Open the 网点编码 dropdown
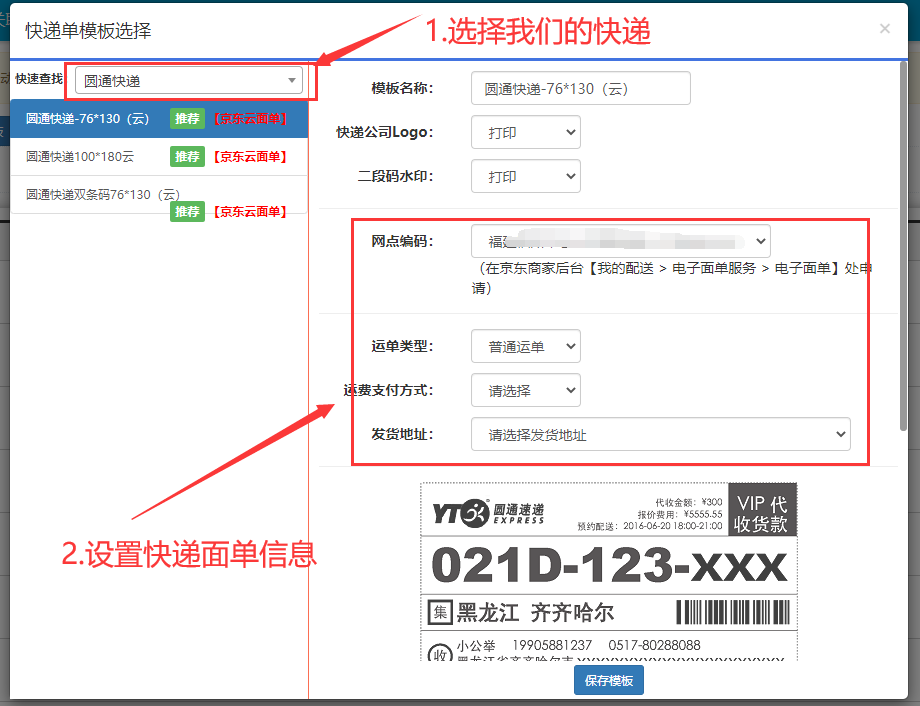Image resolution: width=920 pixels, height=706 pixels. pyautogui.click(x=621, y=241)
